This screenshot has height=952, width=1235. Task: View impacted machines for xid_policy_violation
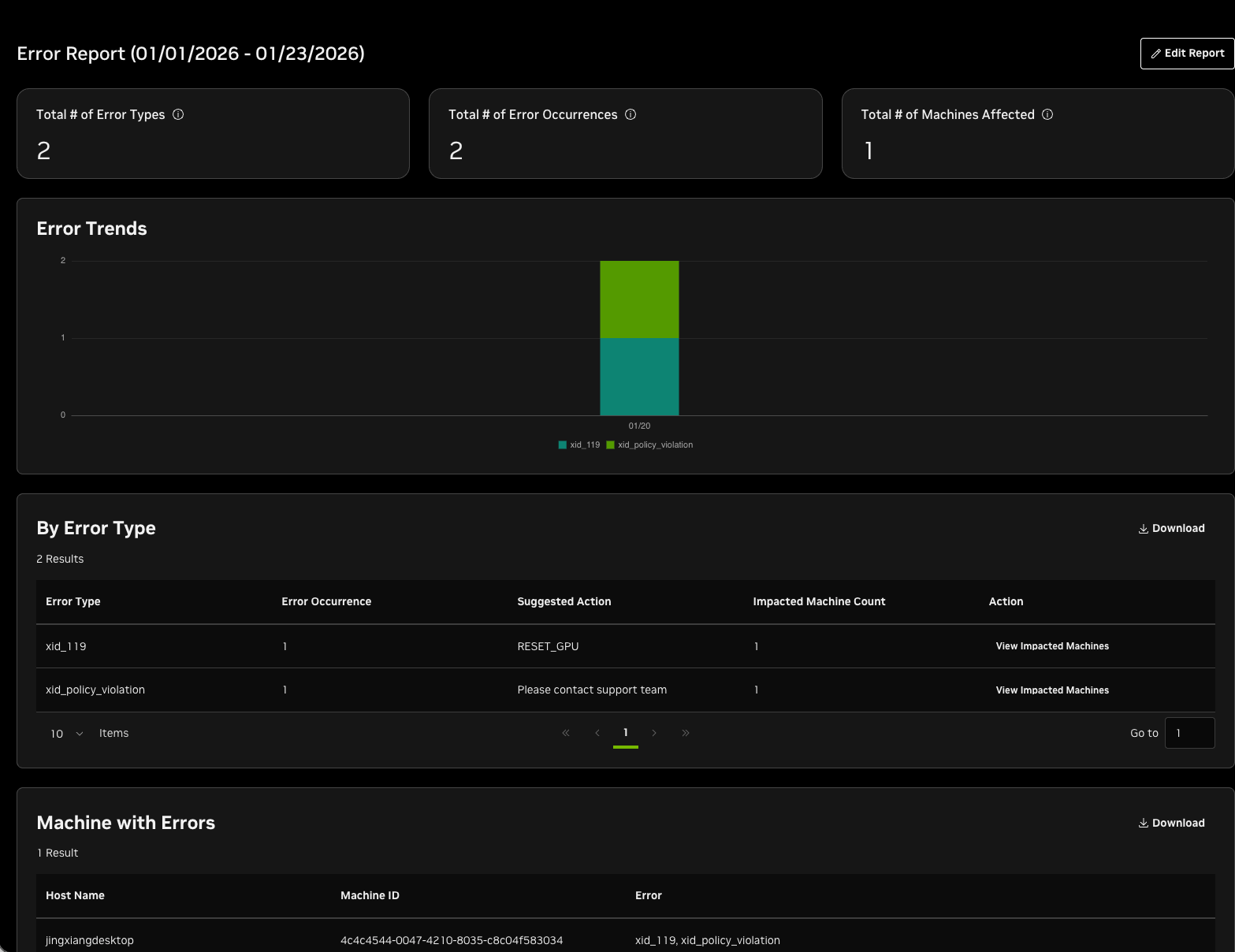coord(1051,690)
